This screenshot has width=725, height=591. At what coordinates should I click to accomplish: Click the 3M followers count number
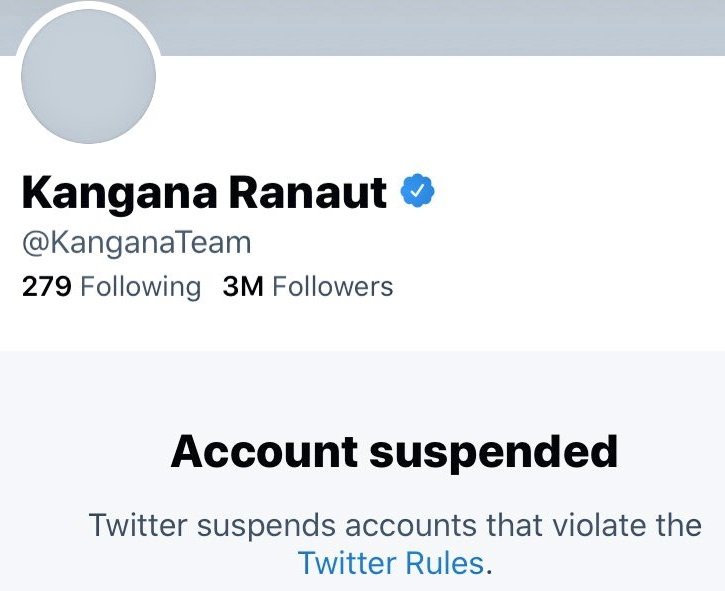point(243,286)
